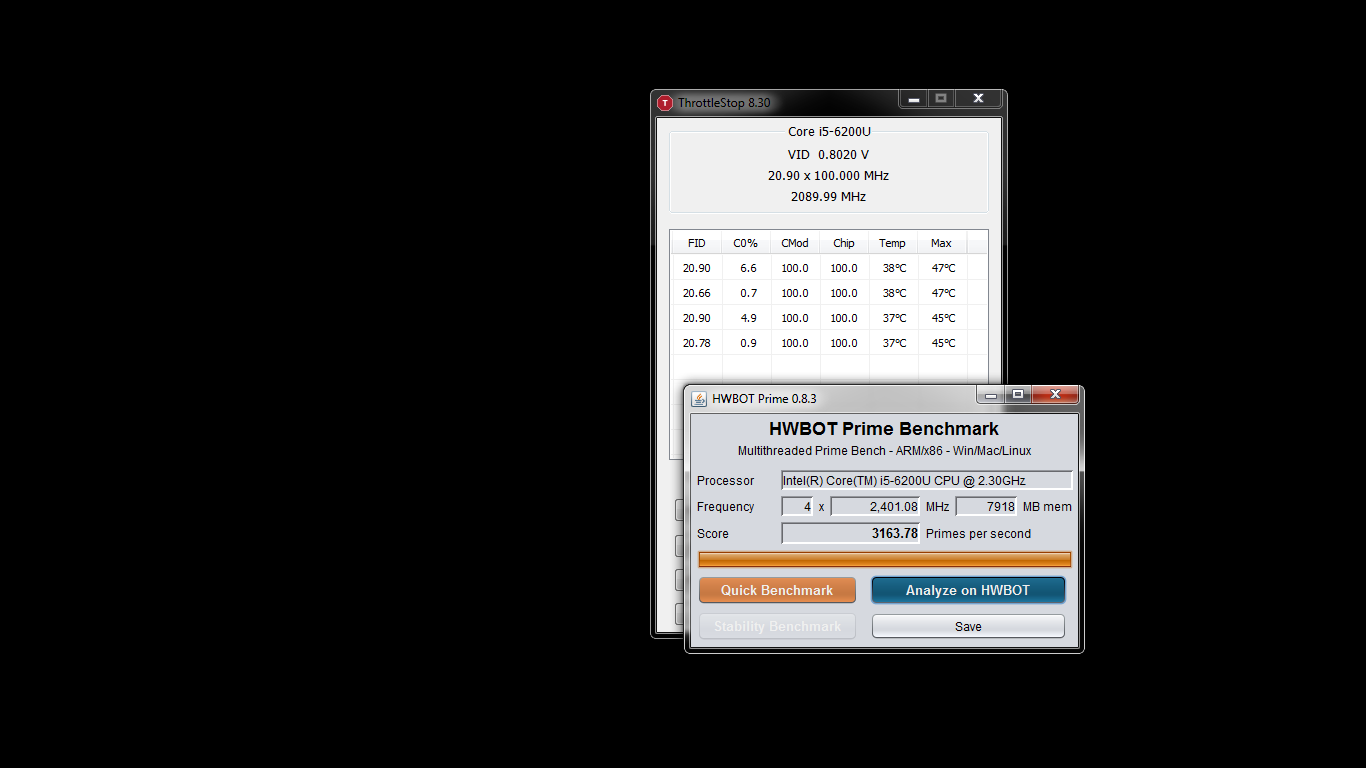Click the Max value in the 20.78 row

pyautogui.click(x=943, y=343)
